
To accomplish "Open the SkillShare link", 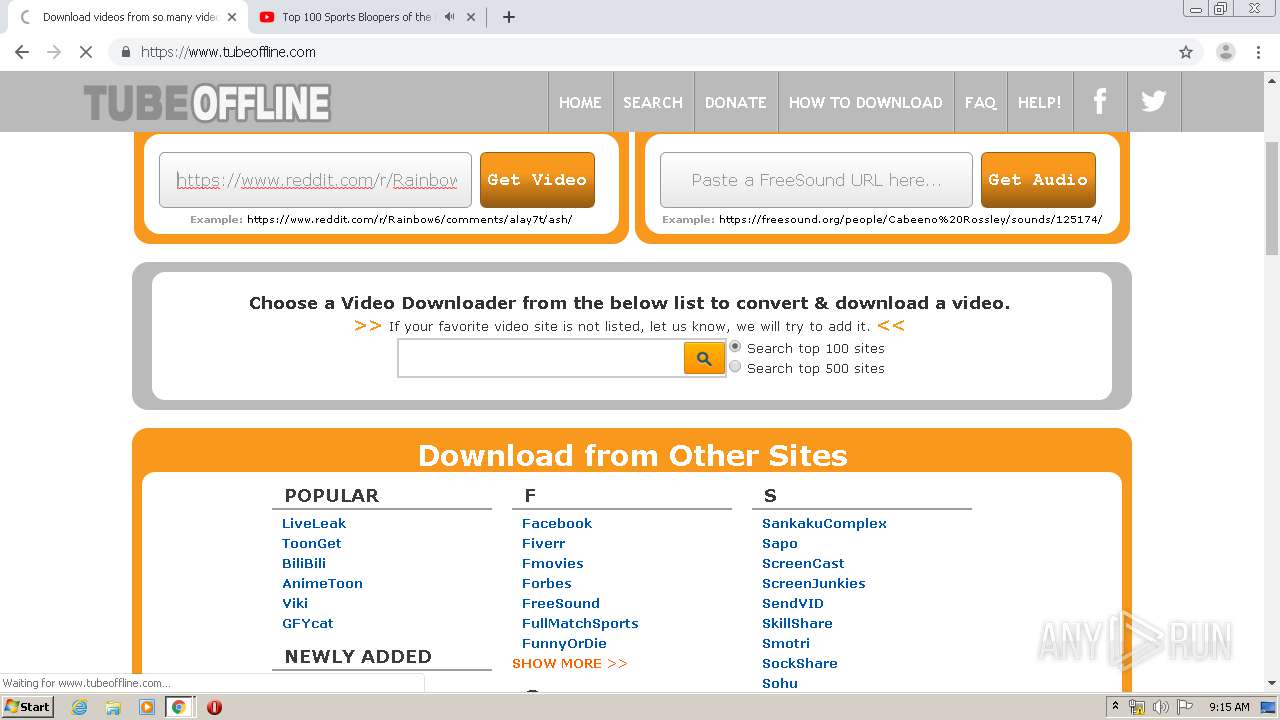I will [797, 623].
